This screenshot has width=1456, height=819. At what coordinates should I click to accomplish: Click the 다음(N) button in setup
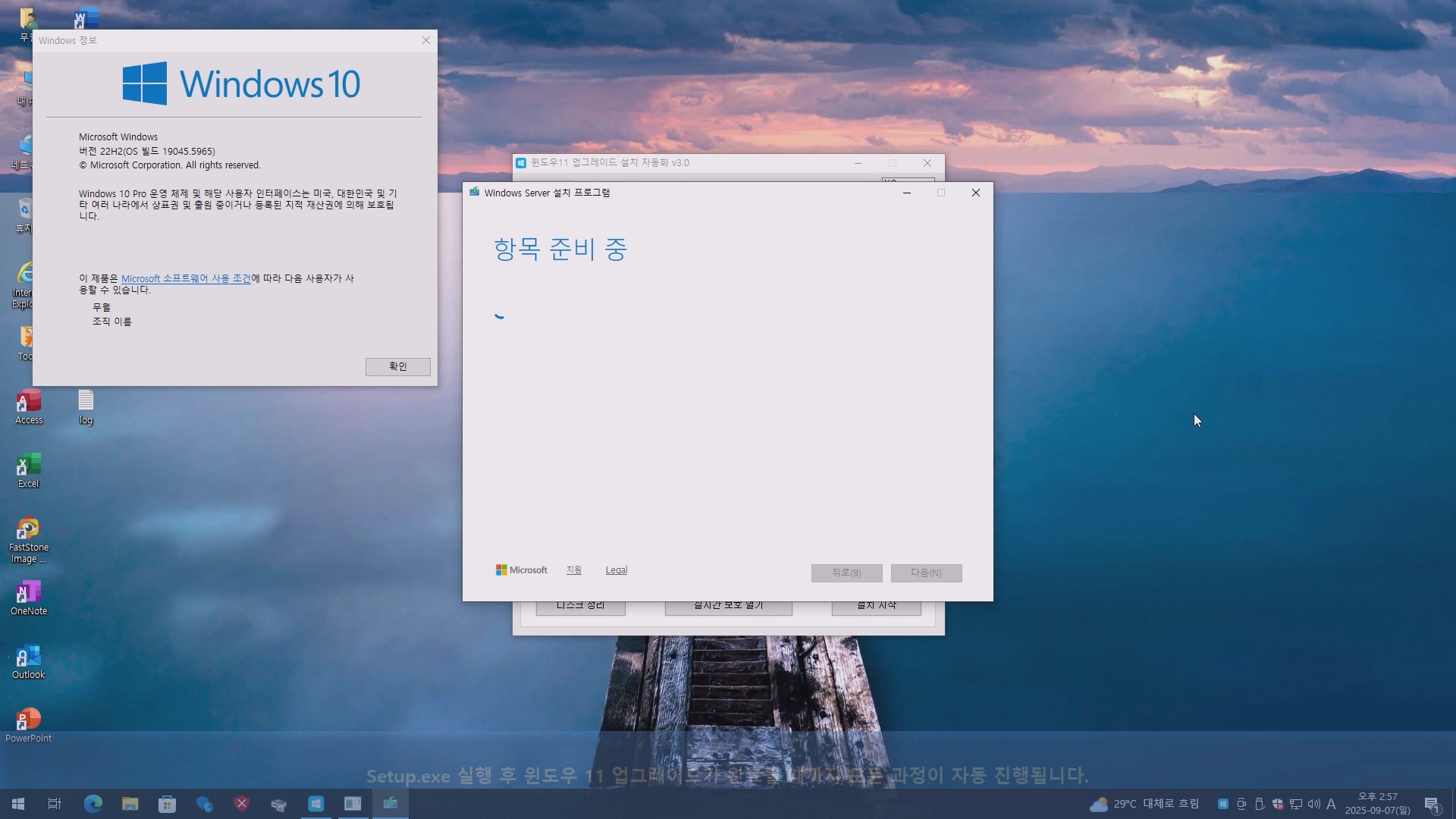[926, 573]
